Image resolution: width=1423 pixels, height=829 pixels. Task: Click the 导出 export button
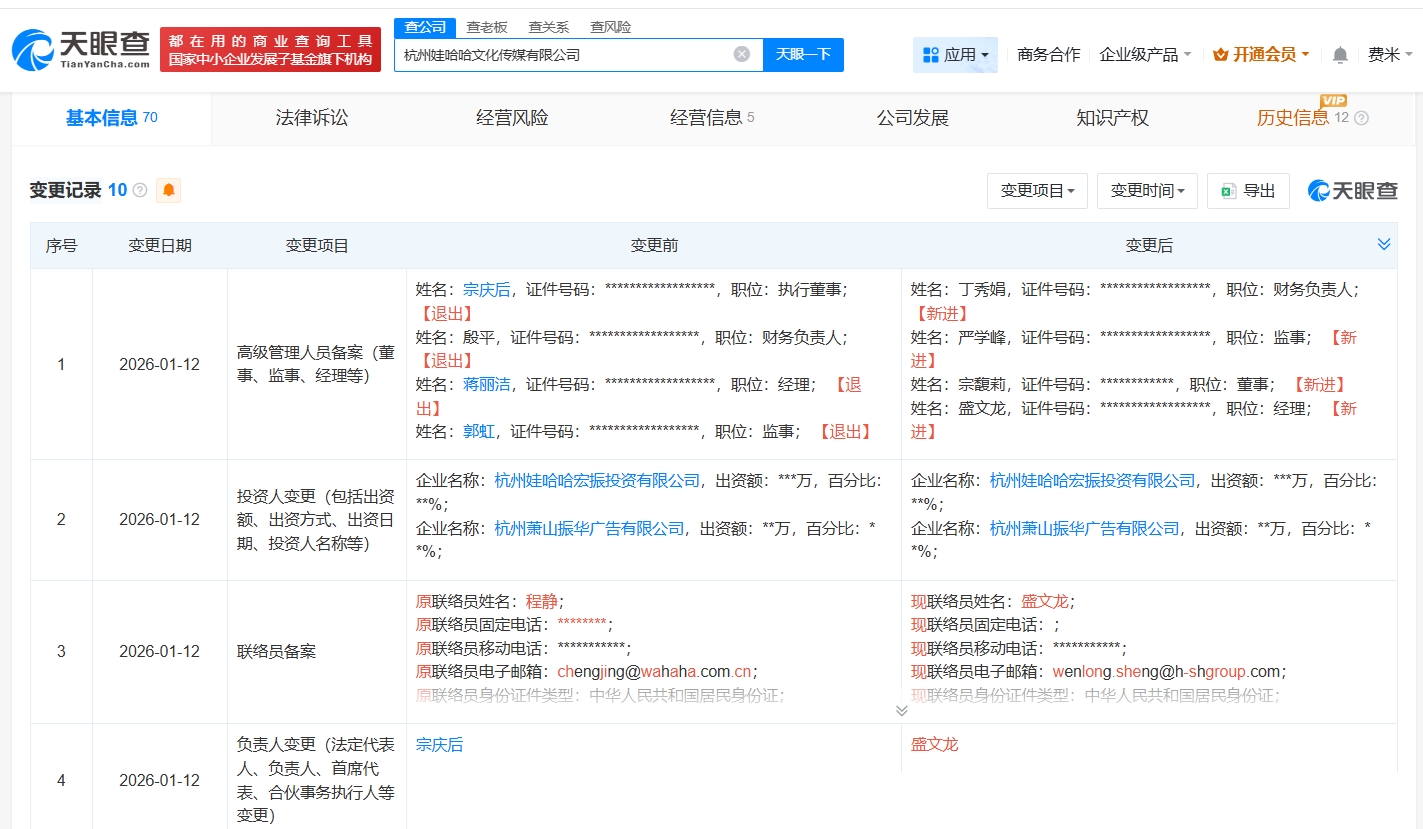1248,190
